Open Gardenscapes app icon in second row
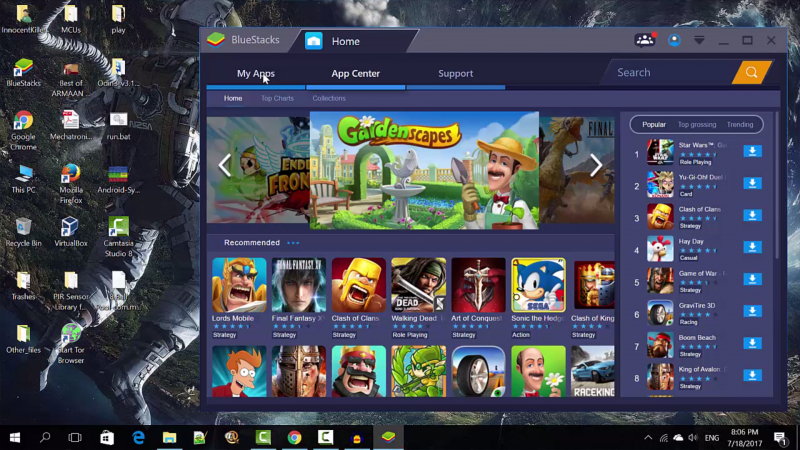Screen dimensions: 800x450 (x=538, y=371)
